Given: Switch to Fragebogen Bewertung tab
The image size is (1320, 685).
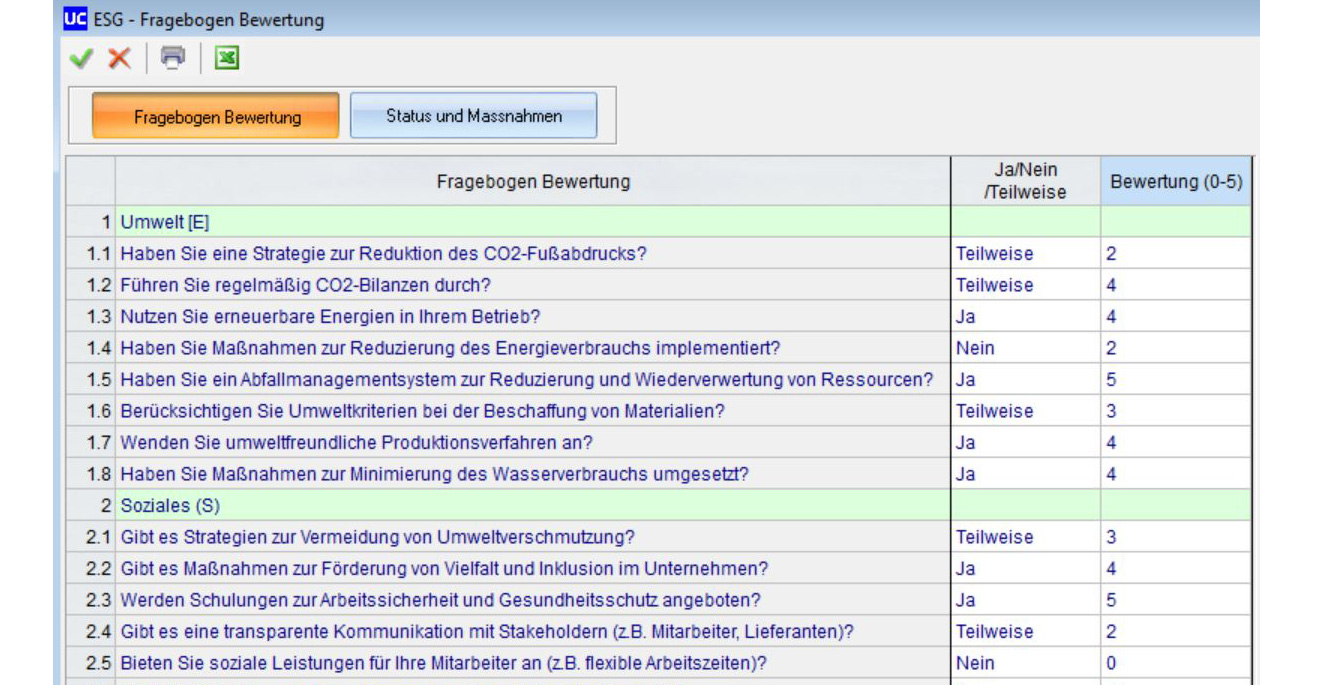Looking at the screenshot, I should [x=216, y=116].
